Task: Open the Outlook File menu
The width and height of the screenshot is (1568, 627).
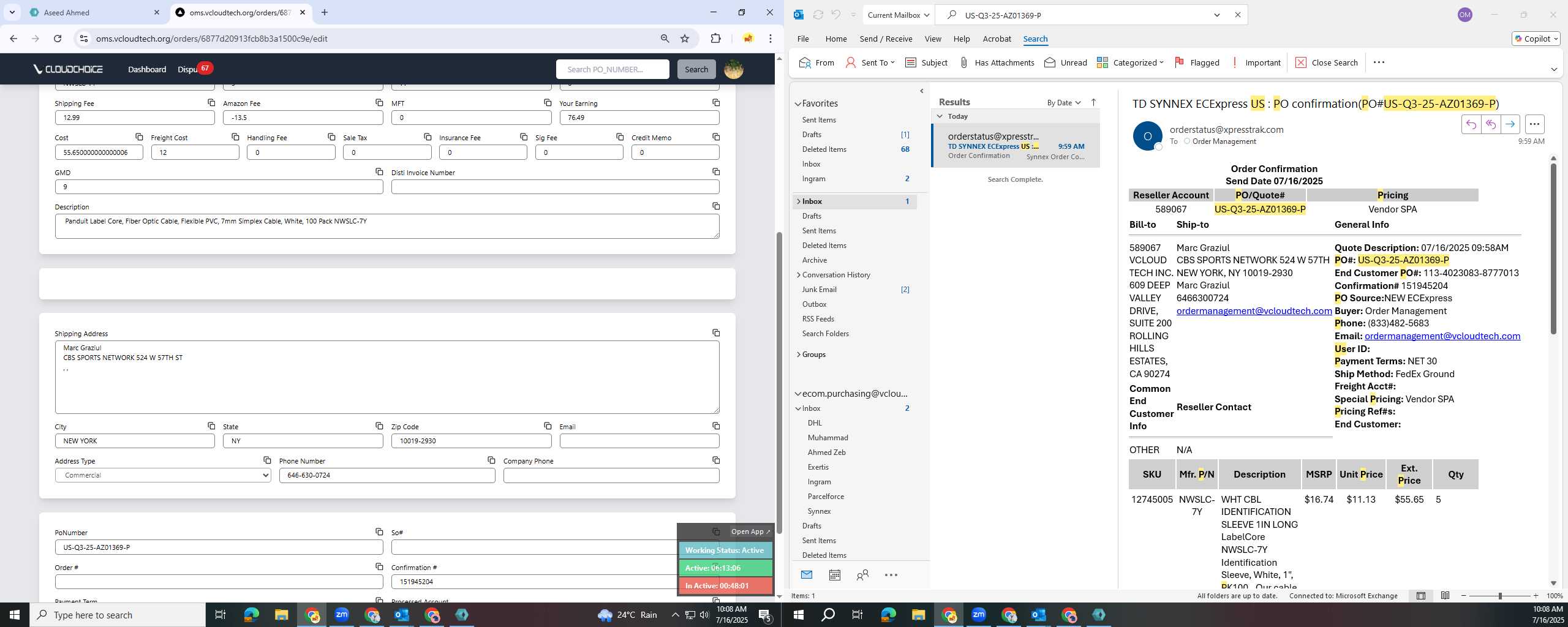Action: 802,39
